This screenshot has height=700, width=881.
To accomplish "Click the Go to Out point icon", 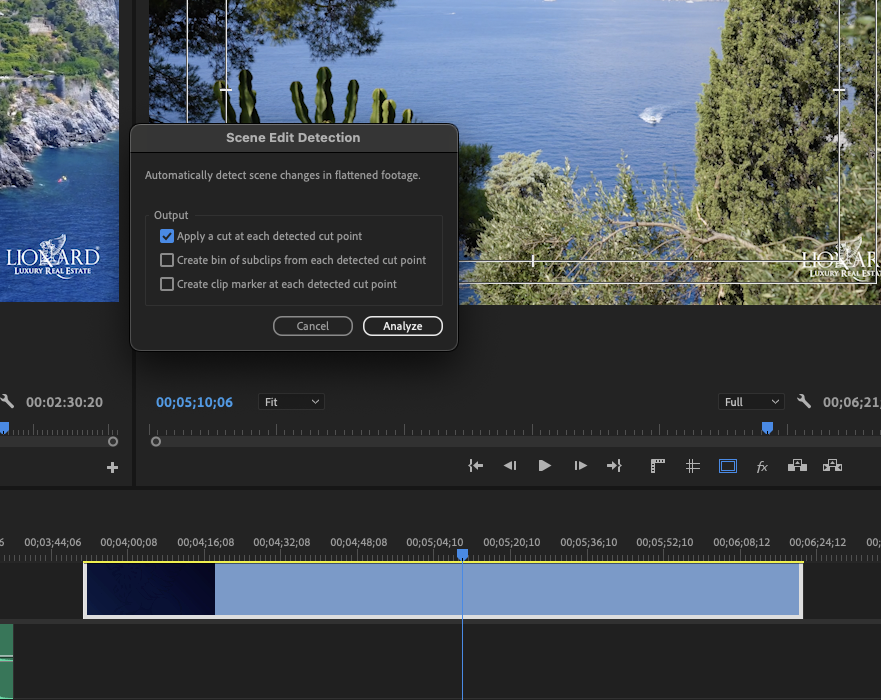I will coord(615,465).
